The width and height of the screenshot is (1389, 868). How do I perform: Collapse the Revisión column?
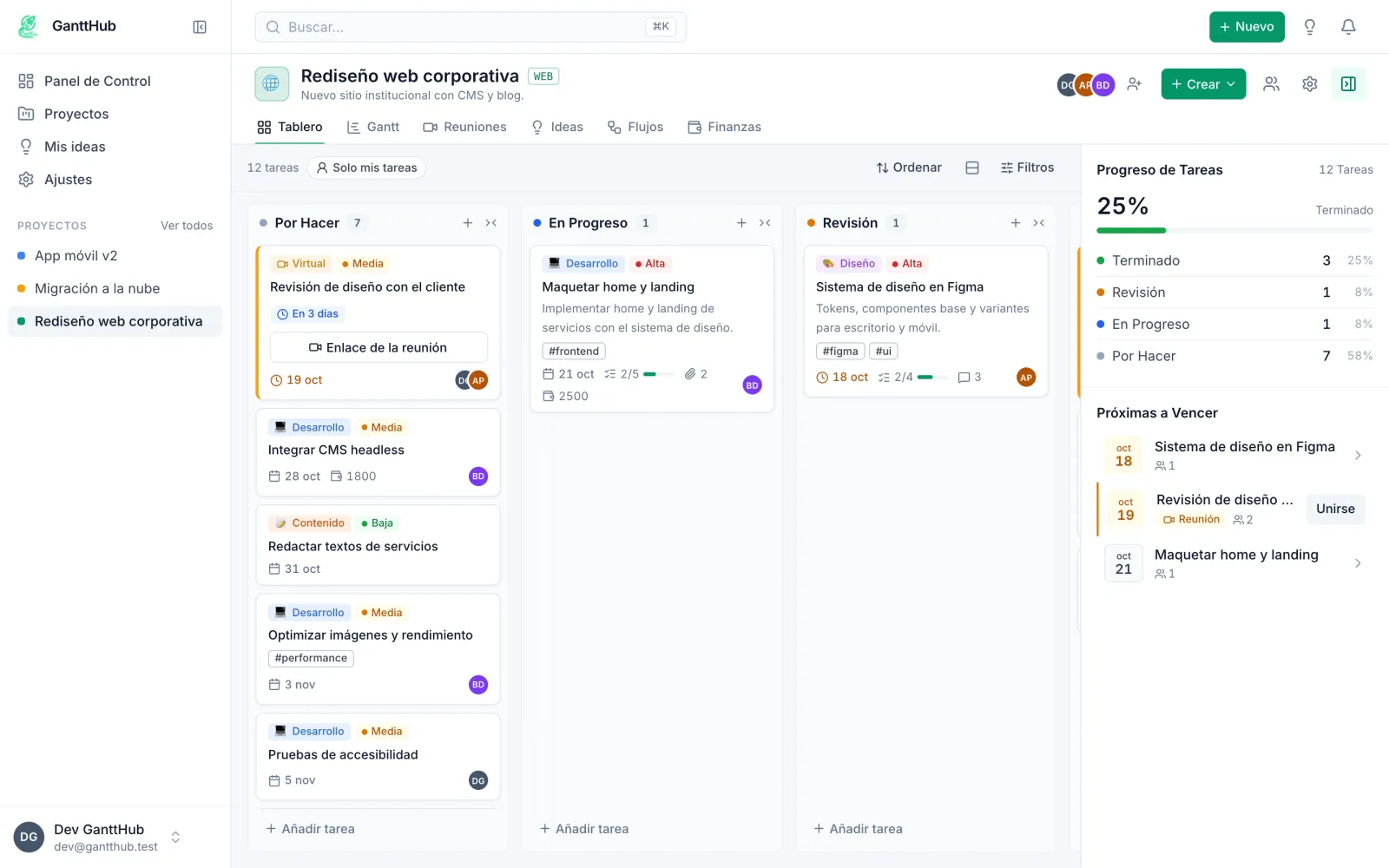point(1039,223)
